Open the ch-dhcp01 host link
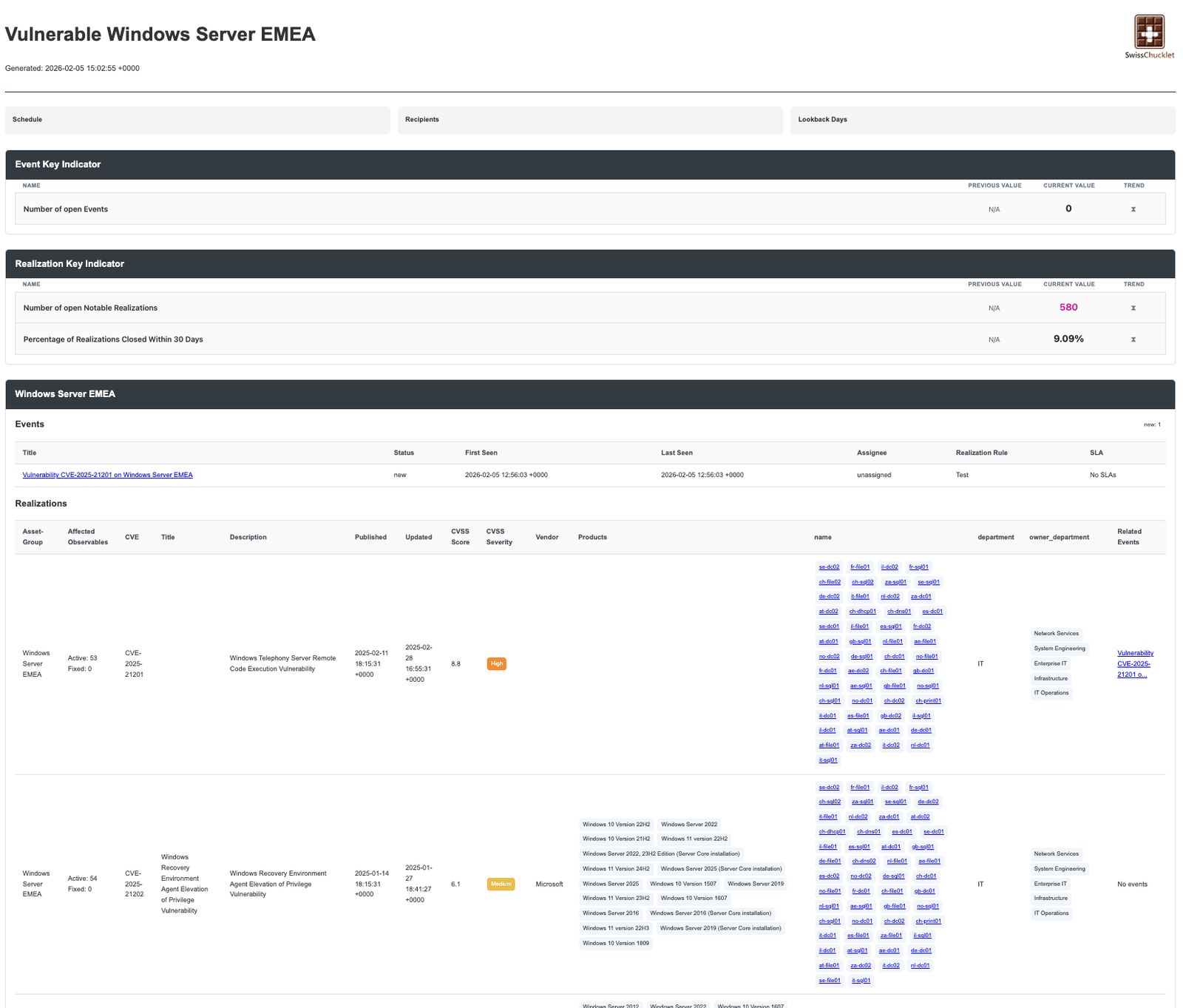Viewport: 1183px width, 1008px height. coord(862,612)
